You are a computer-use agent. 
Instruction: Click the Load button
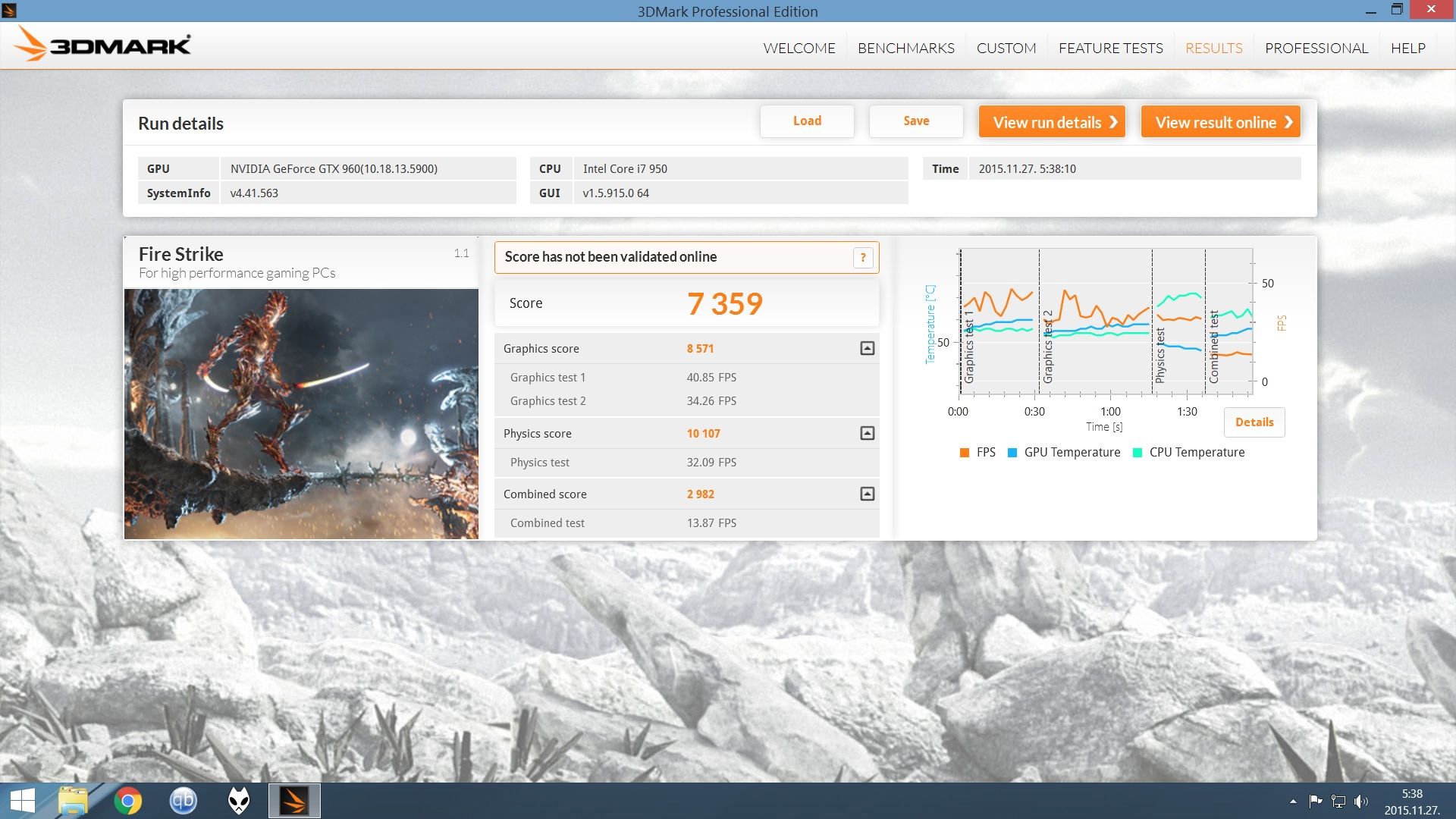(x=807, y=121)
